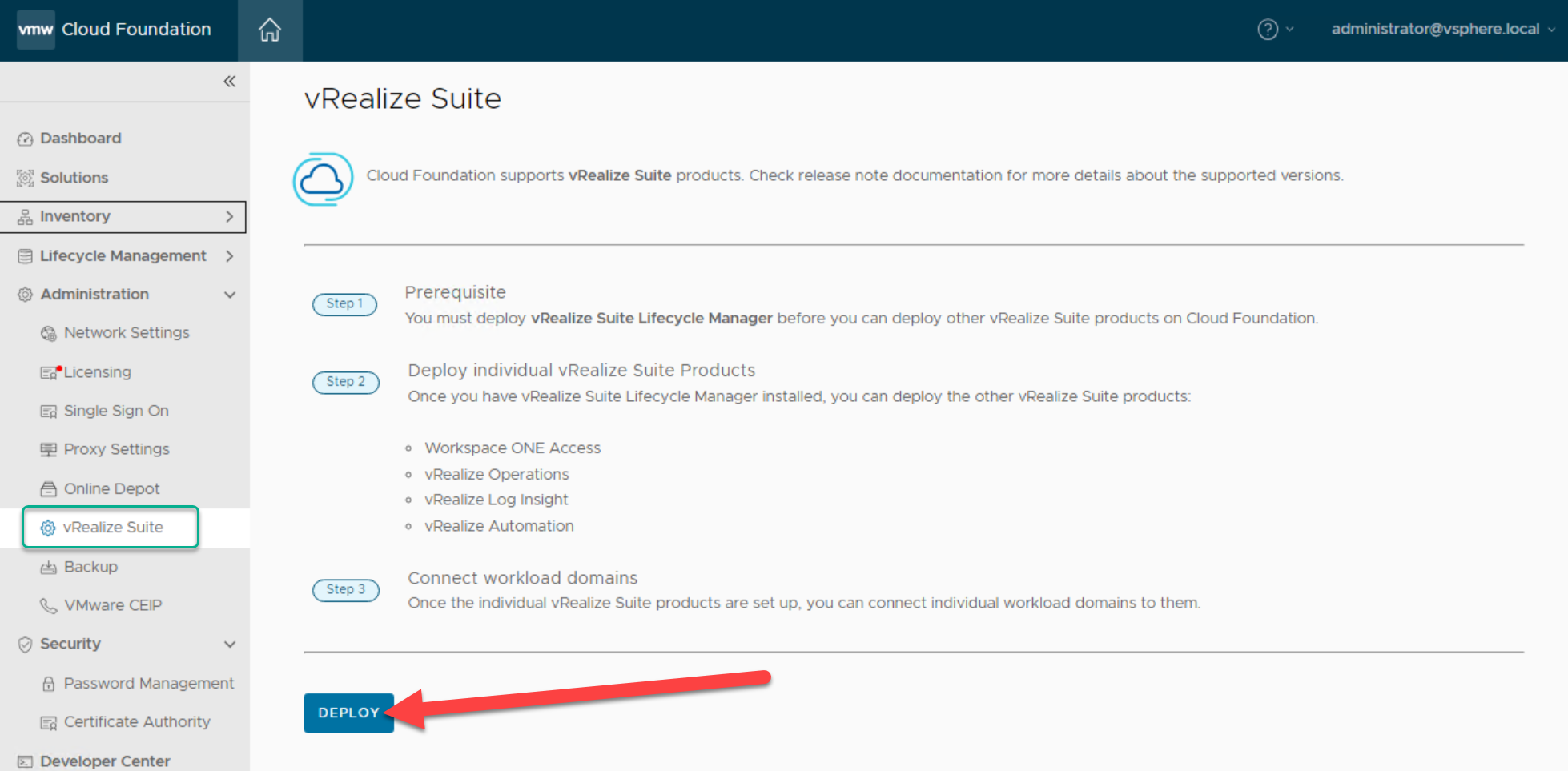Click the Network Settings globe icon
Viewport: 1568px width, 771px height.
click(49, 333)
